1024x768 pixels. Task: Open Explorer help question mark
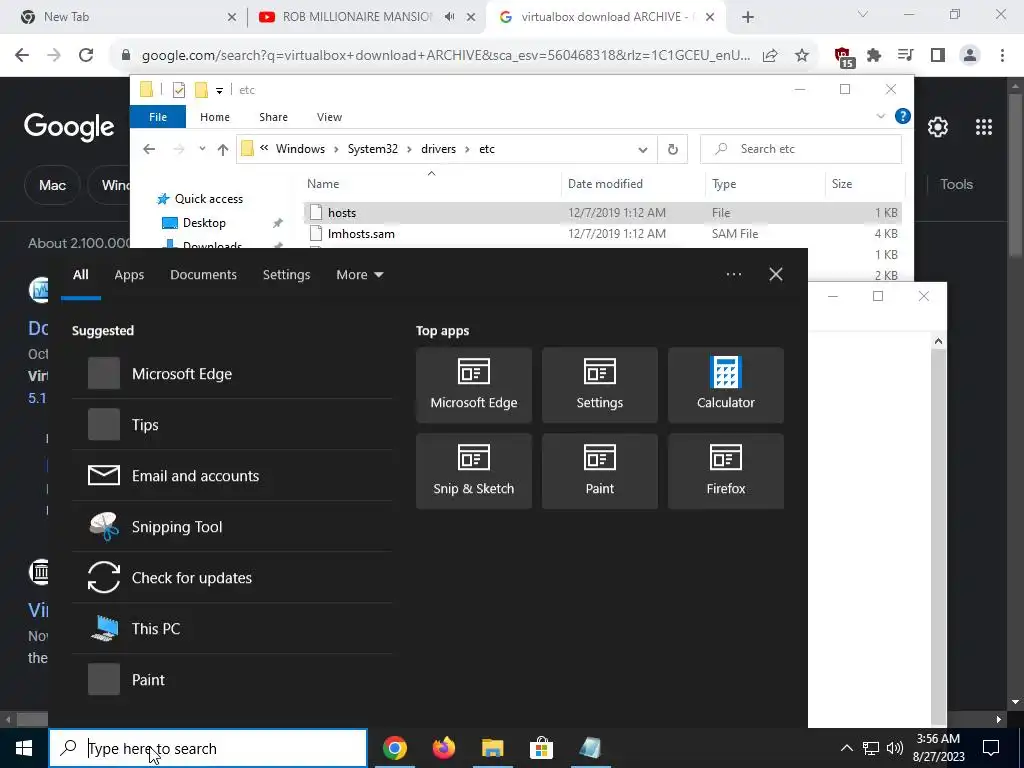click(903, 116)
